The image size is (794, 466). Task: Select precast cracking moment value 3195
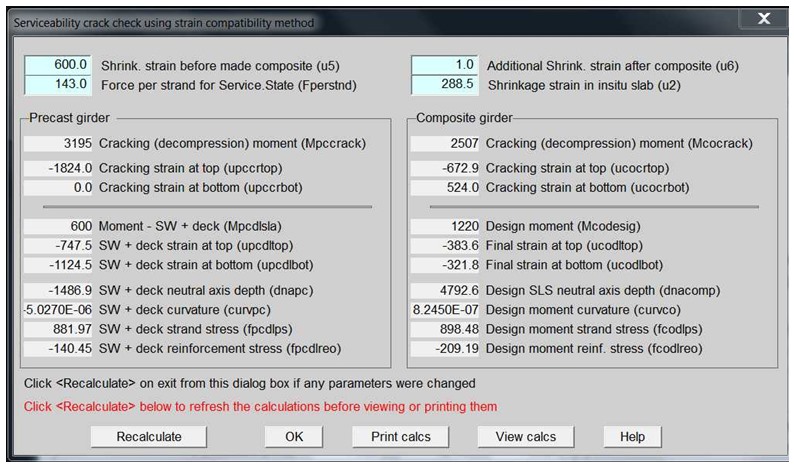click(x=58, y=143)
